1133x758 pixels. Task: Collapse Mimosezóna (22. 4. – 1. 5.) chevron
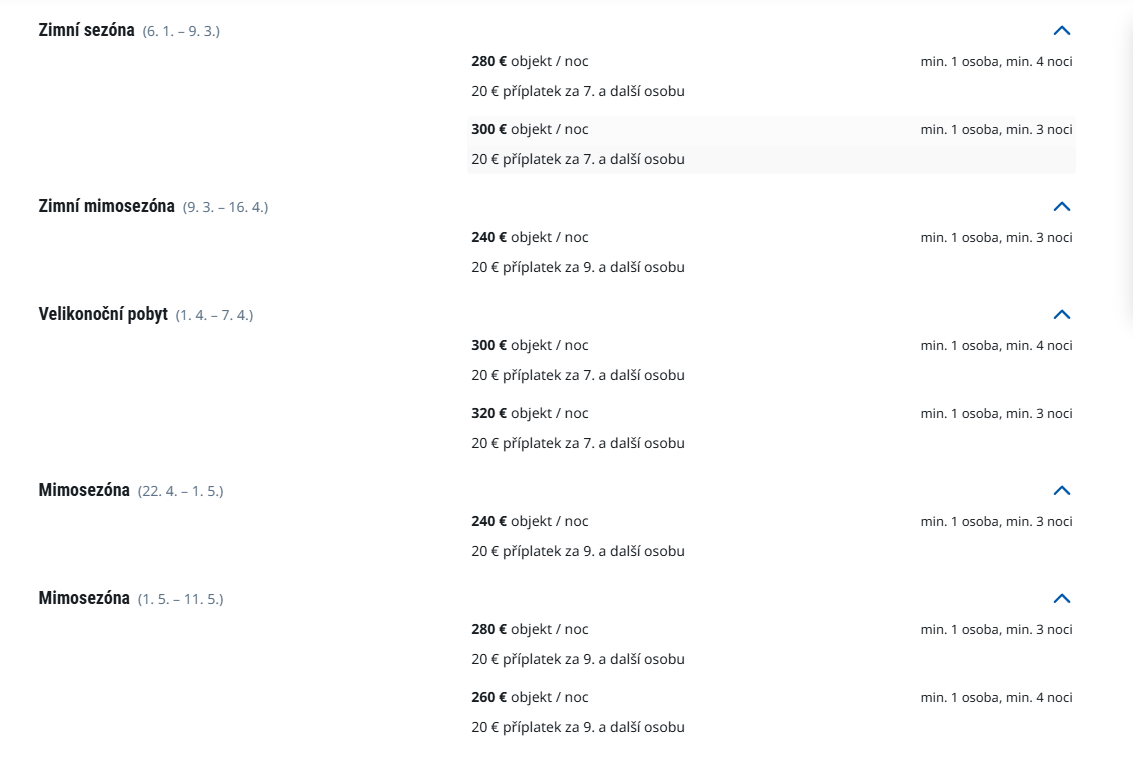(x=1062, y=491)
